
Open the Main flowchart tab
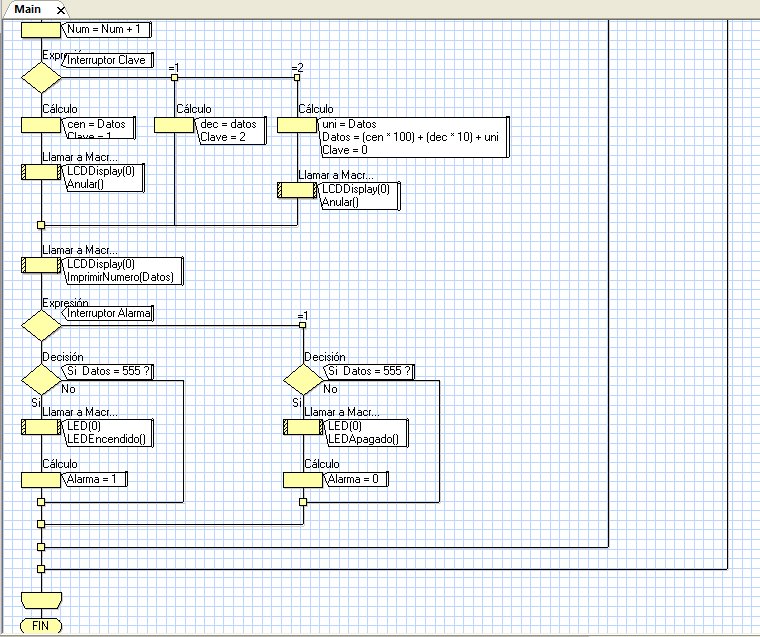coord(28,9)
